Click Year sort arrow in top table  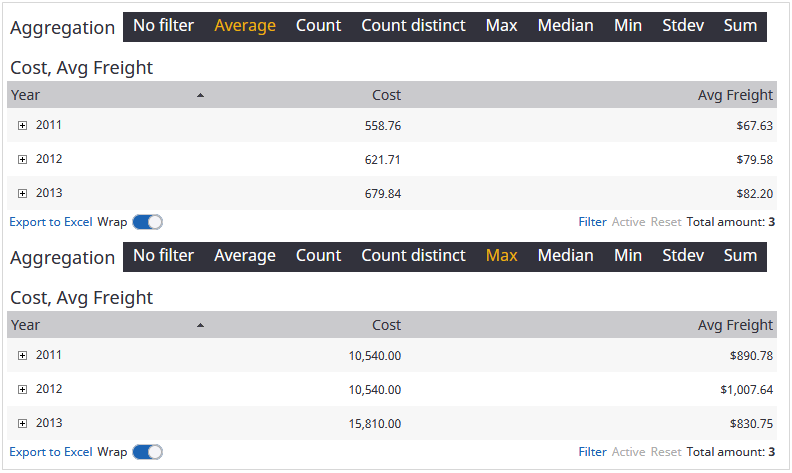(200, 96)
